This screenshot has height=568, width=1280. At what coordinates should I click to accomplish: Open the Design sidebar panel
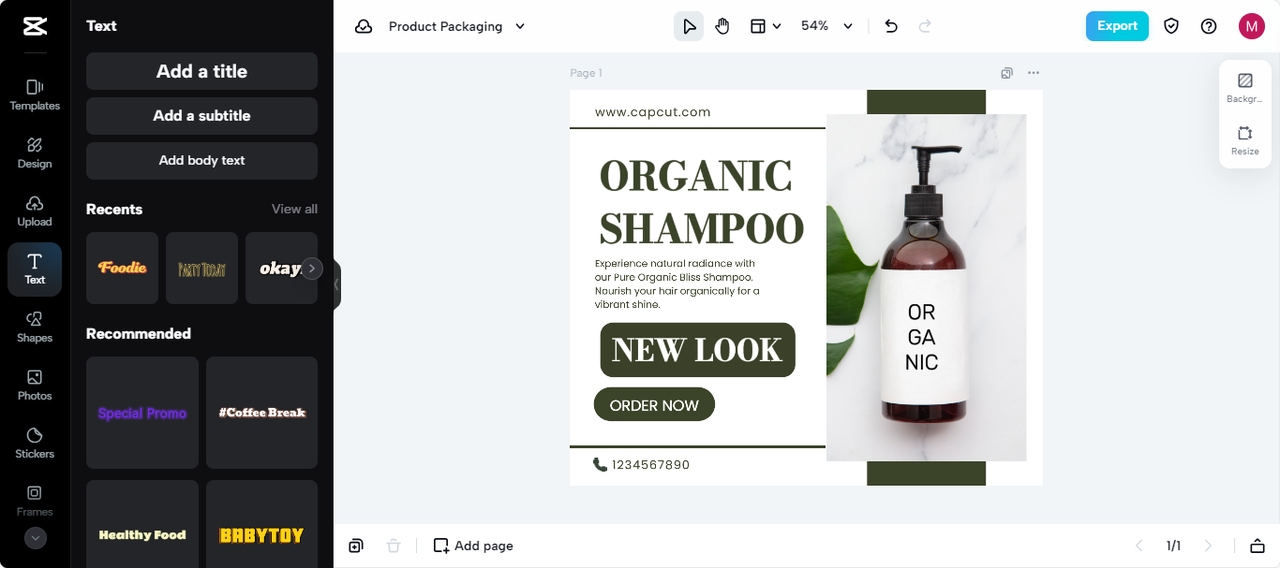pyautogui.click(x=35, y=153)
